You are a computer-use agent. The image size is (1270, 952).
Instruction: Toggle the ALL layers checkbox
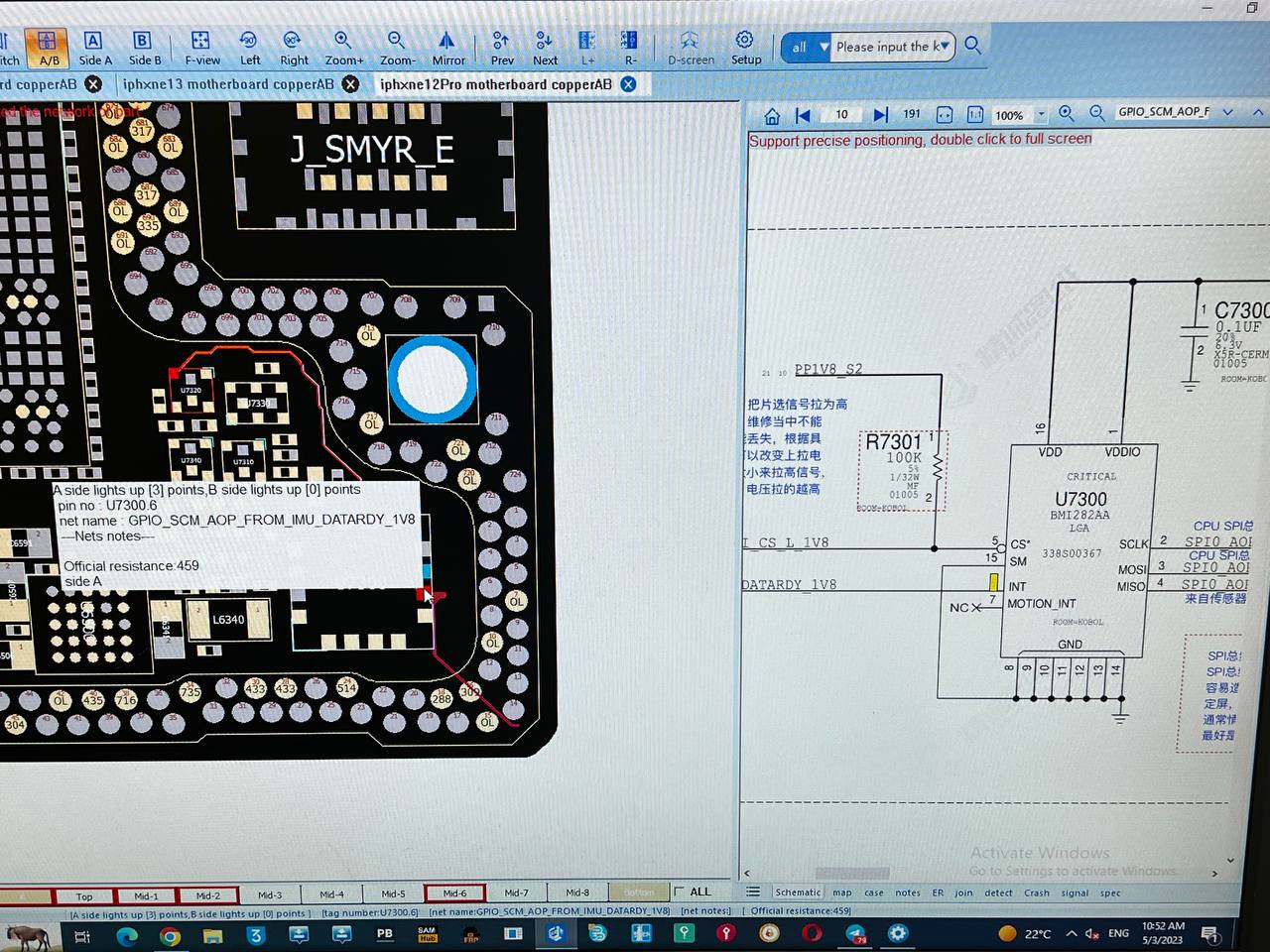[x=680, y=892]
